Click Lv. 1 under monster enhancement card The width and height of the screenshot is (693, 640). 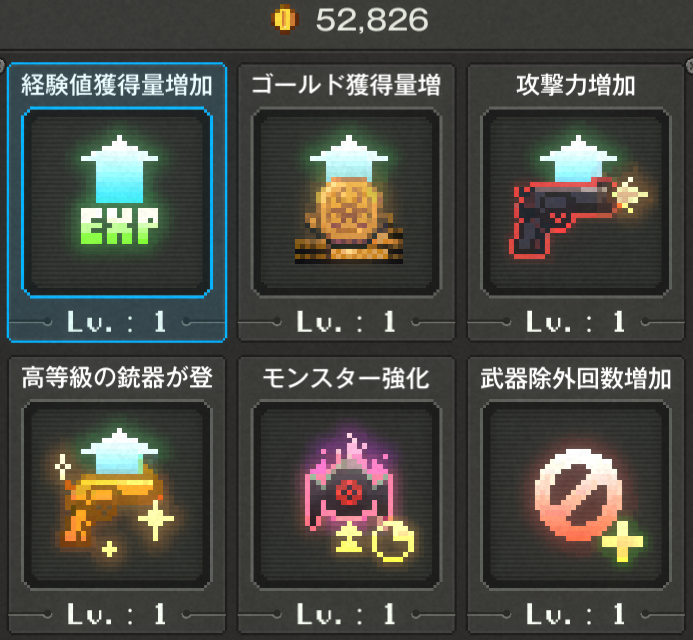tap(346, 614)
